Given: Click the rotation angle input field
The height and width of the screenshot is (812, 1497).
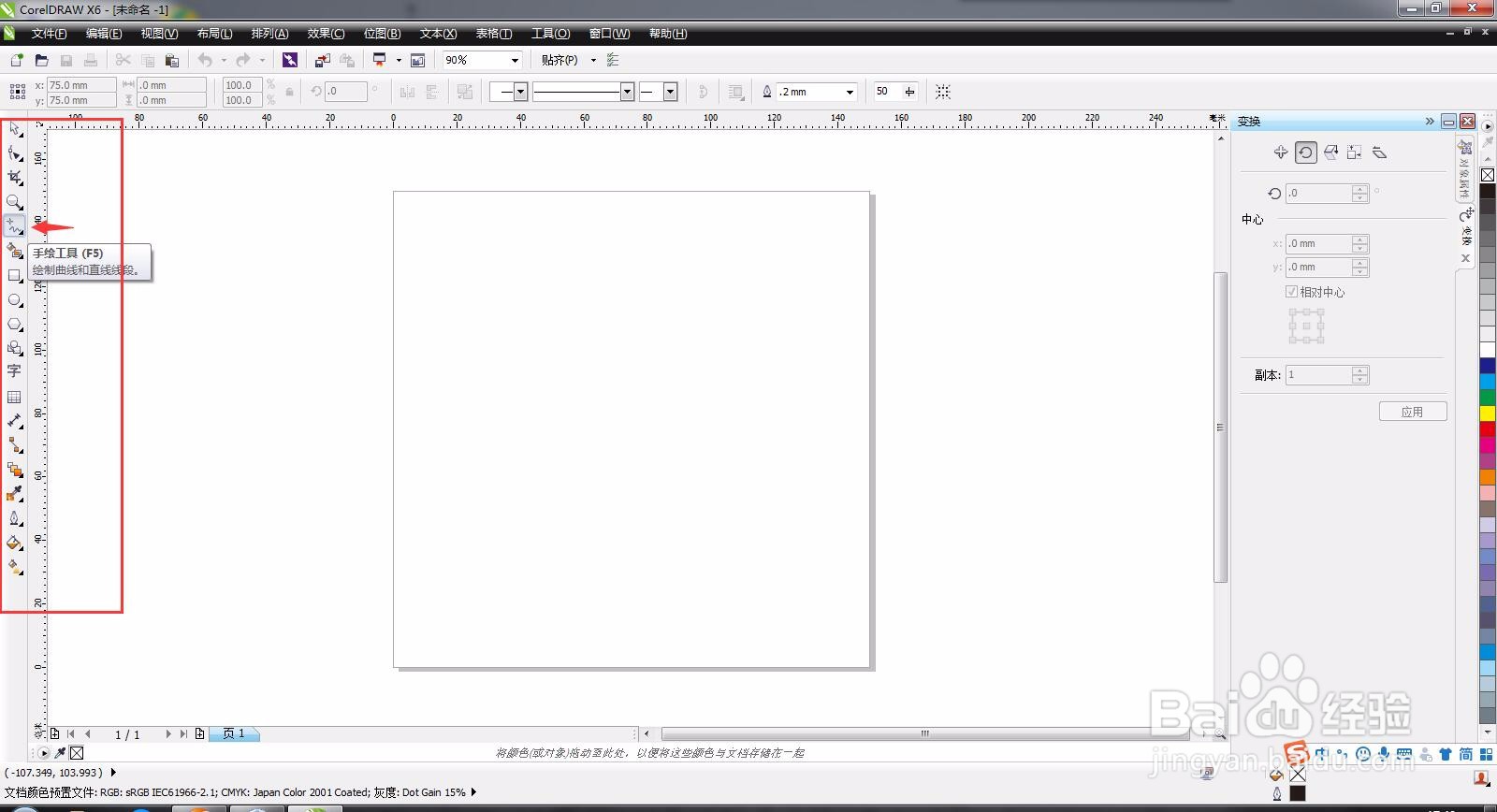Looking at the screenshot, I should point(1319,194).
